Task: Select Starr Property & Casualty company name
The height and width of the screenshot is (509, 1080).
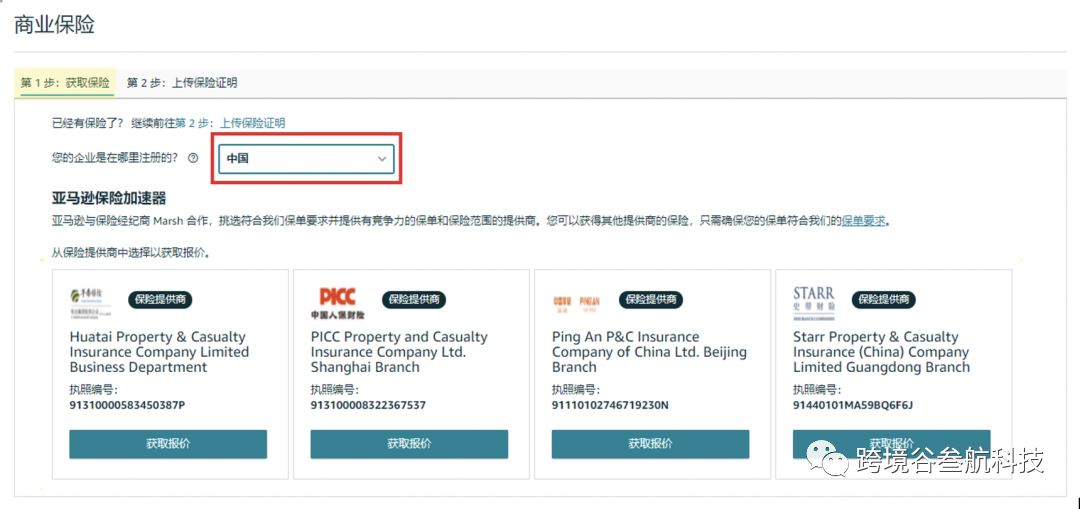Action: point(881,352)
